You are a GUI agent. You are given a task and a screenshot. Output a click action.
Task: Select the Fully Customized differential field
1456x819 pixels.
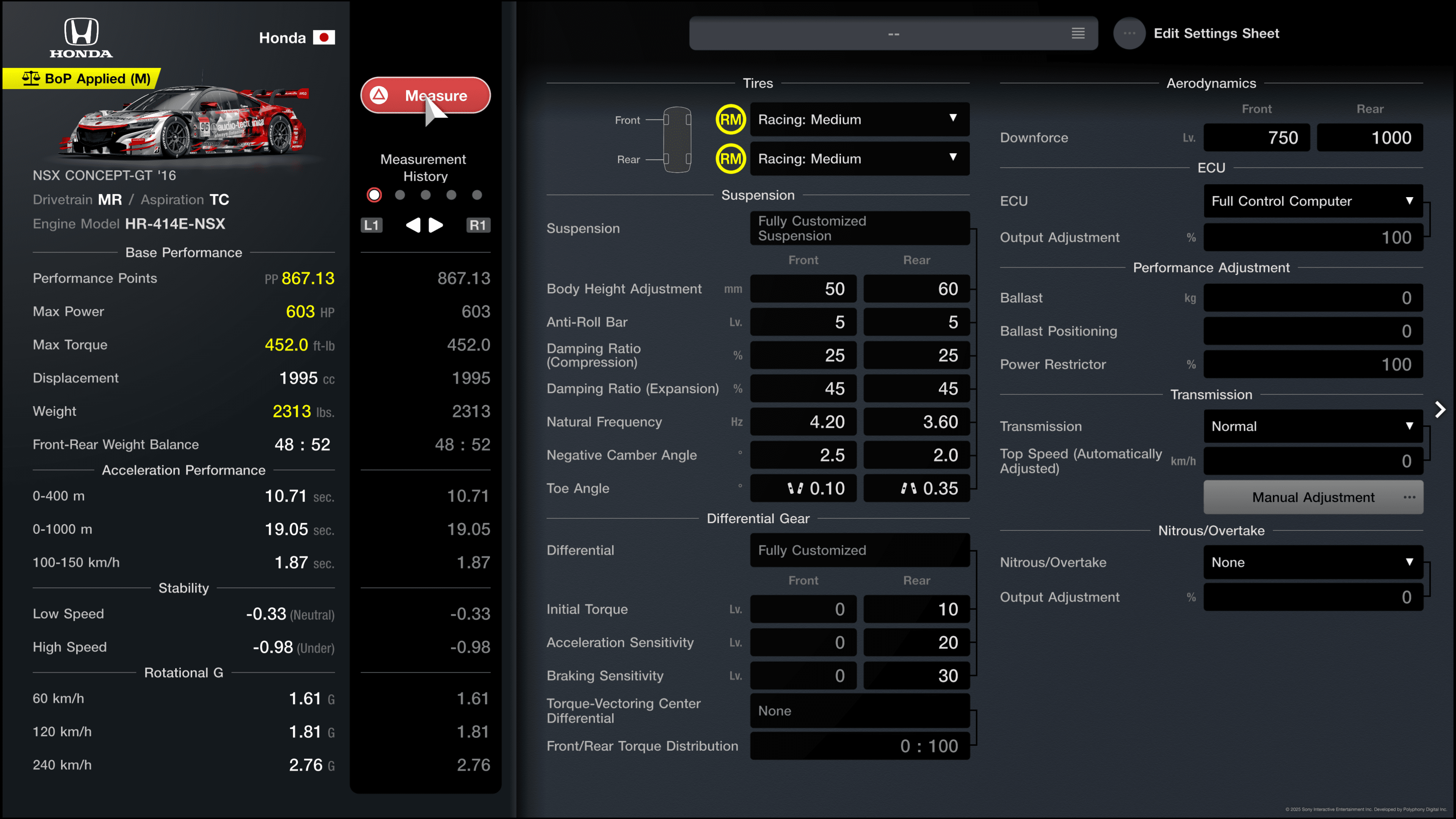click(x=860, y=551)
